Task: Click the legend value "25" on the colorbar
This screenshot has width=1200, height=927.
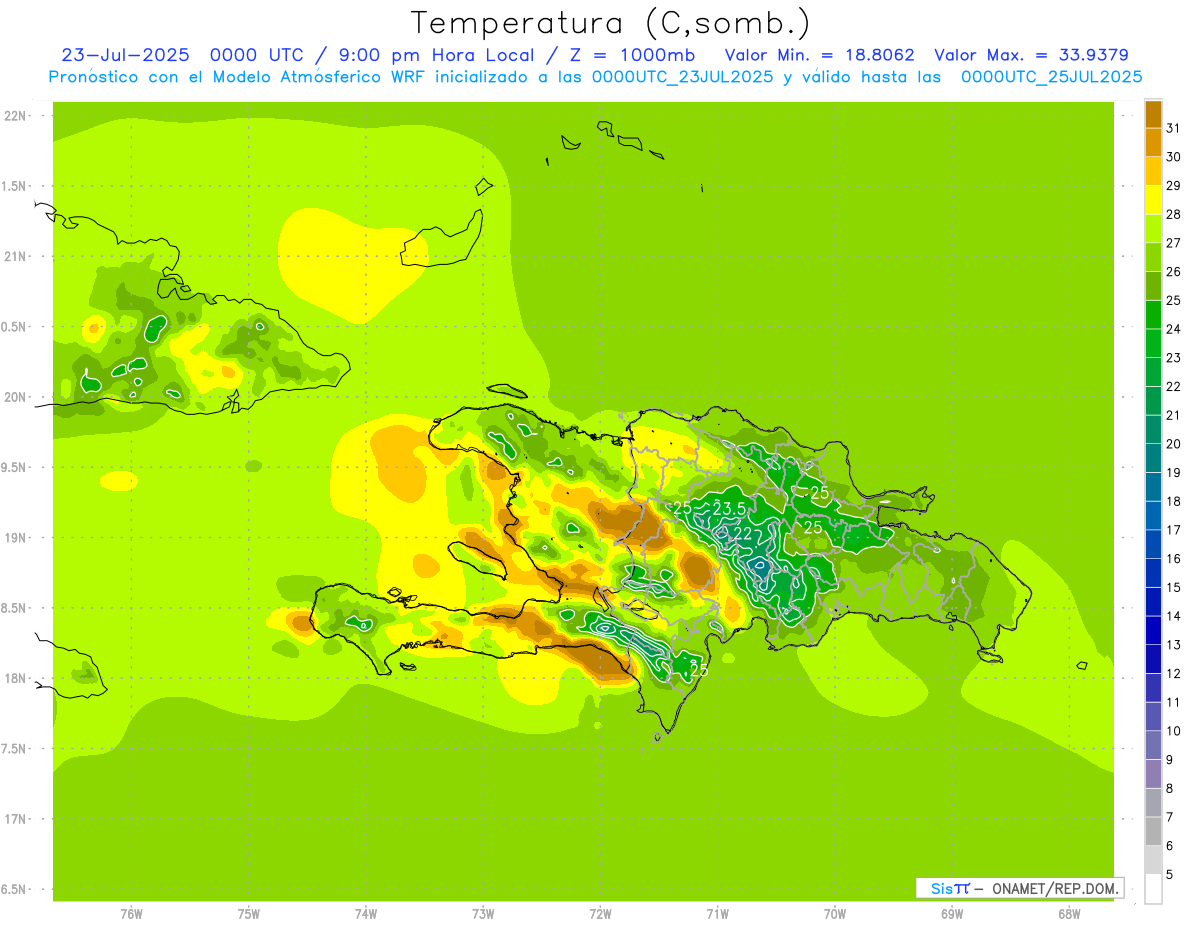Action: tap(1174, 300)
